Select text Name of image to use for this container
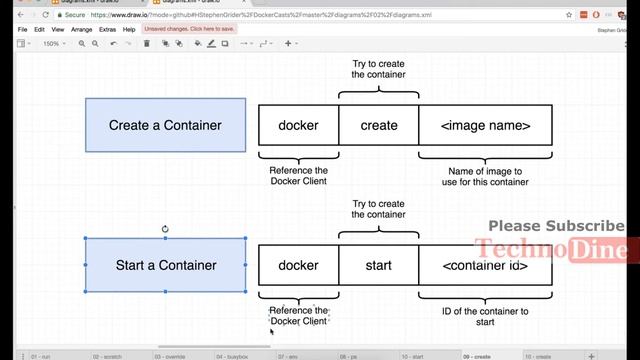 pyautogui.click(x=485, y=176)
